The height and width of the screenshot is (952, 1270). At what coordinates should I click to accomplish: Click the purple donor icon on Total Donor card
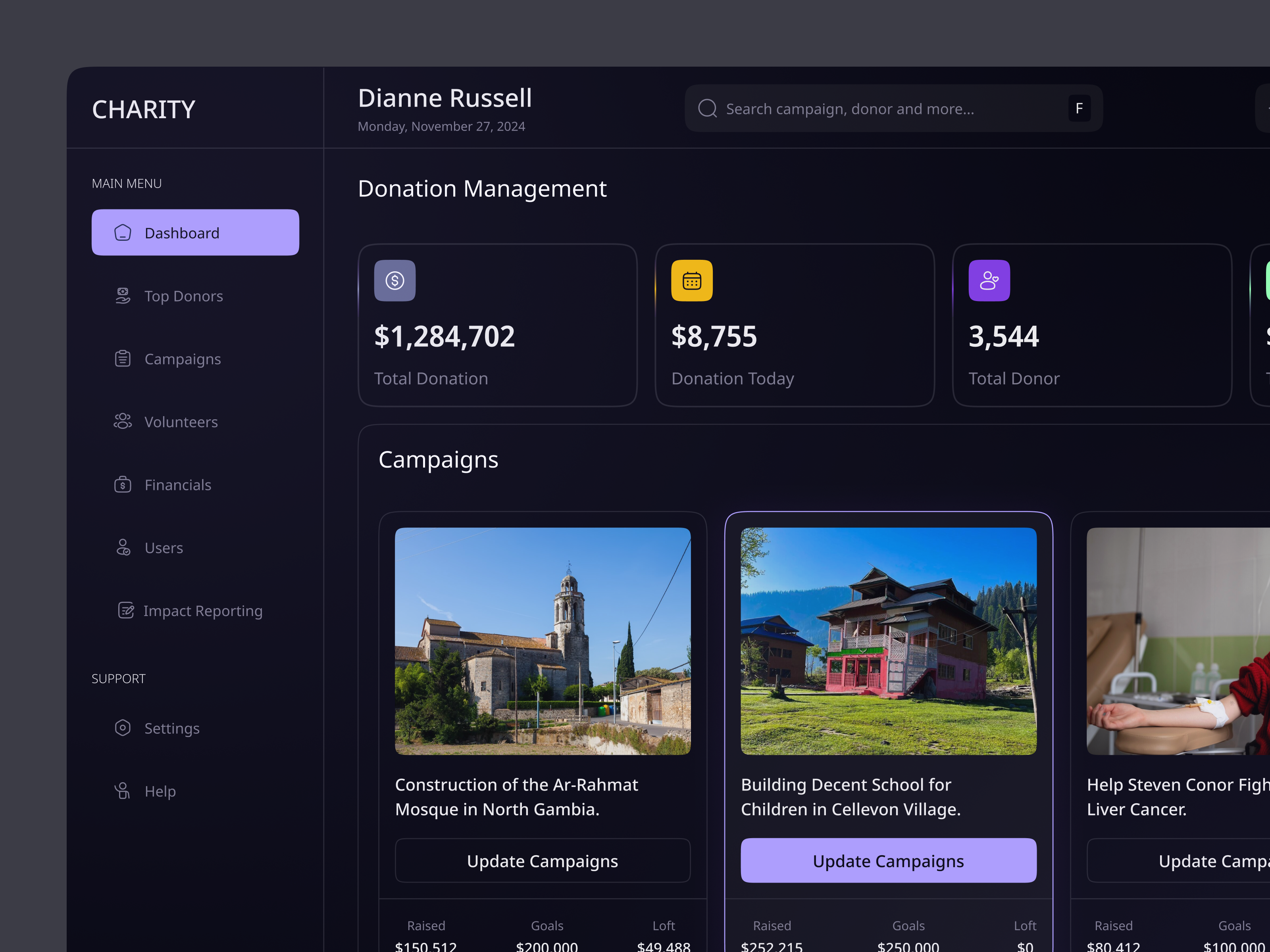pyautogui.click(x=989, y=280)
